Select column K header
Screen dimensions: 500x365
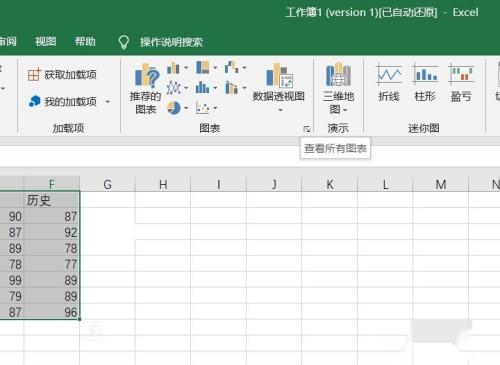330,184
